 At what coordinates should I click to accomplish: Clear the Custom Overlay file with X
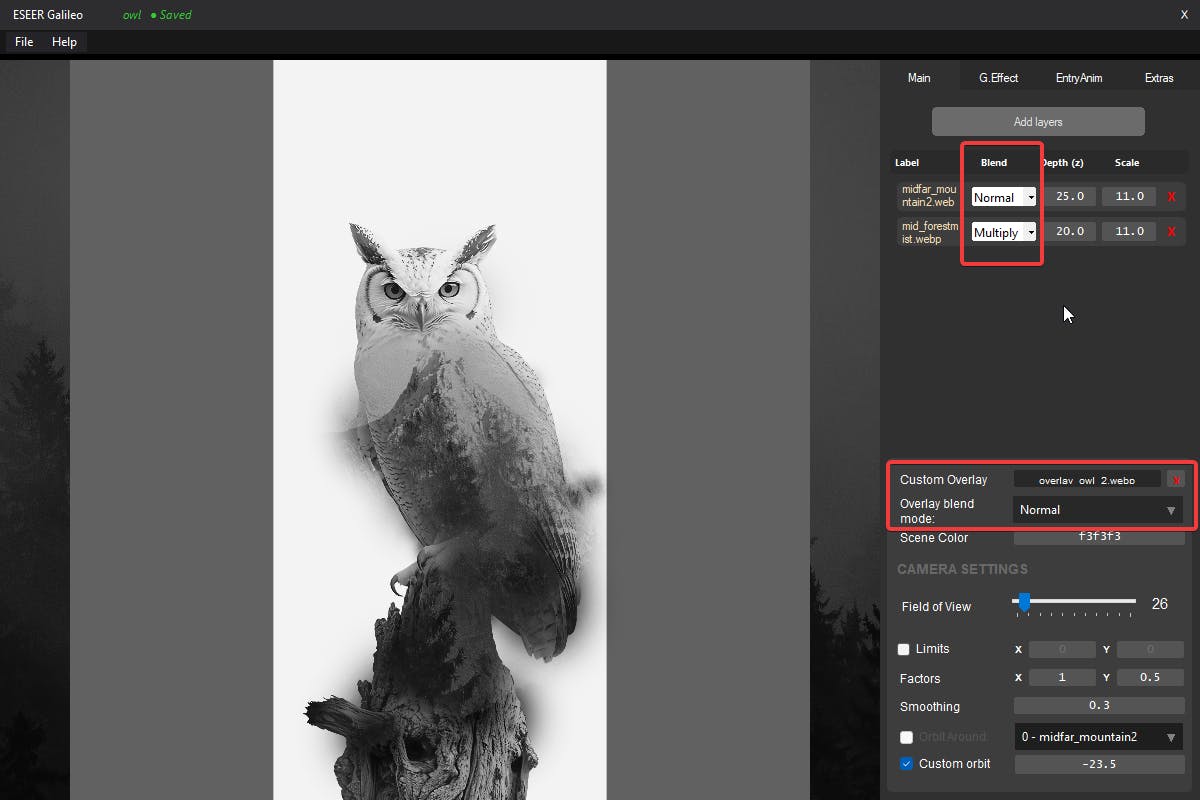point(1176,479)
